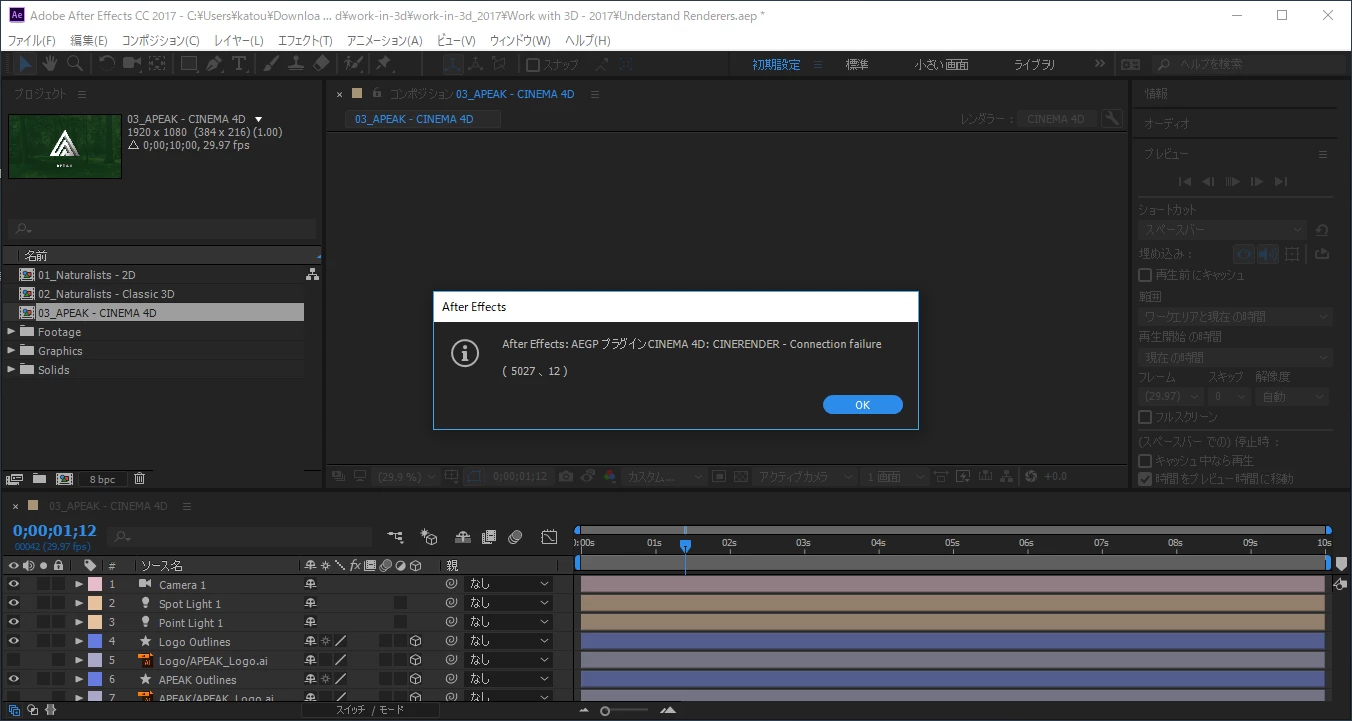Select the Pan Behind anchor point tool
The width and height of the screenshot is (1352, 721).
(157, 64)
